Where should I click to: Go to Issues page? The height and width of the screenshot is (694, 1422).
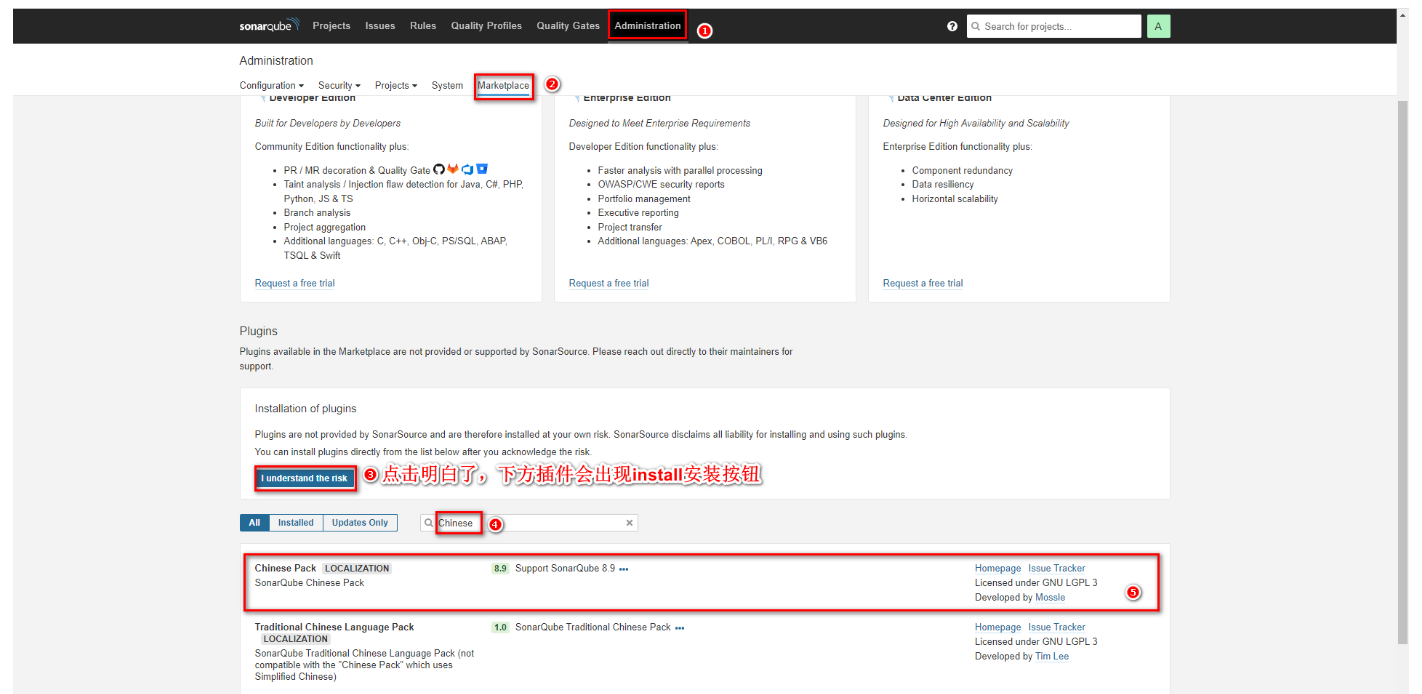point(380,26)
